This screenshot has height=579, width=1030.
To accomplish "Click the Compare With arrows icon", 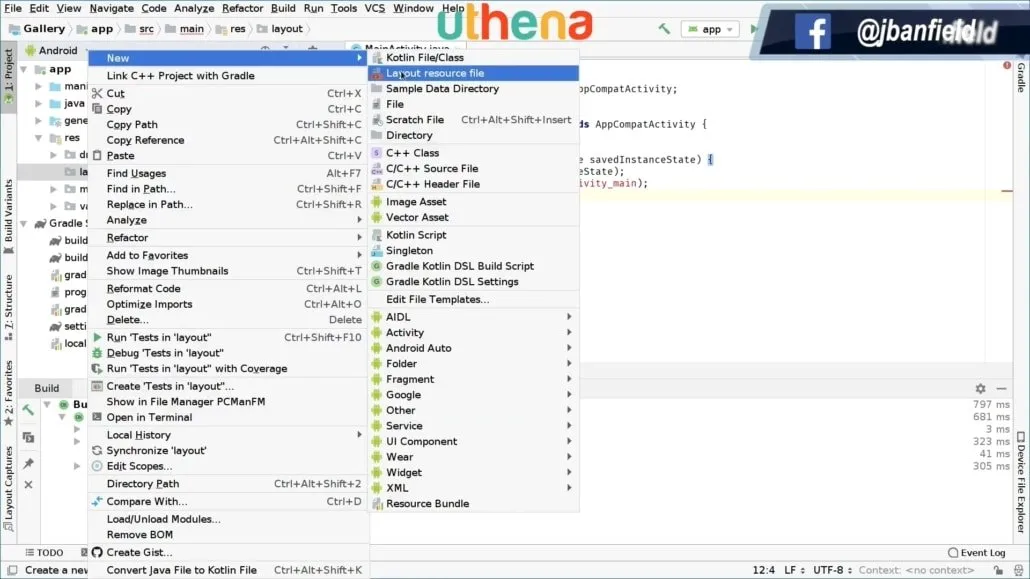I will [97, 501].
